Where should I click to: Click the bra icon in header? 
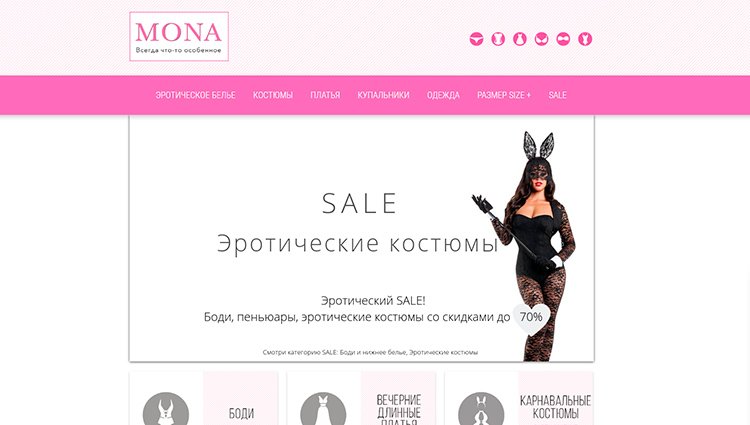[541, 39]
